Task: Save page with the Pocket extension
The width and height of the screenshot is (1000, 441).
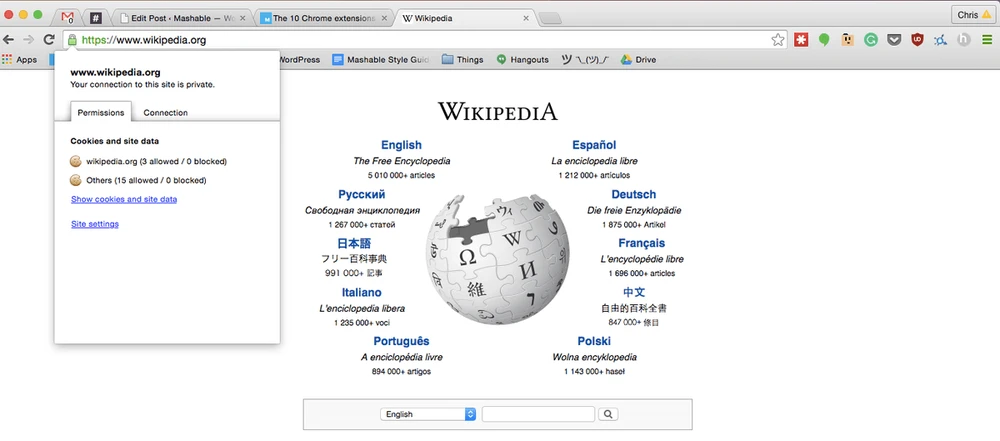Action: point(894,40)
